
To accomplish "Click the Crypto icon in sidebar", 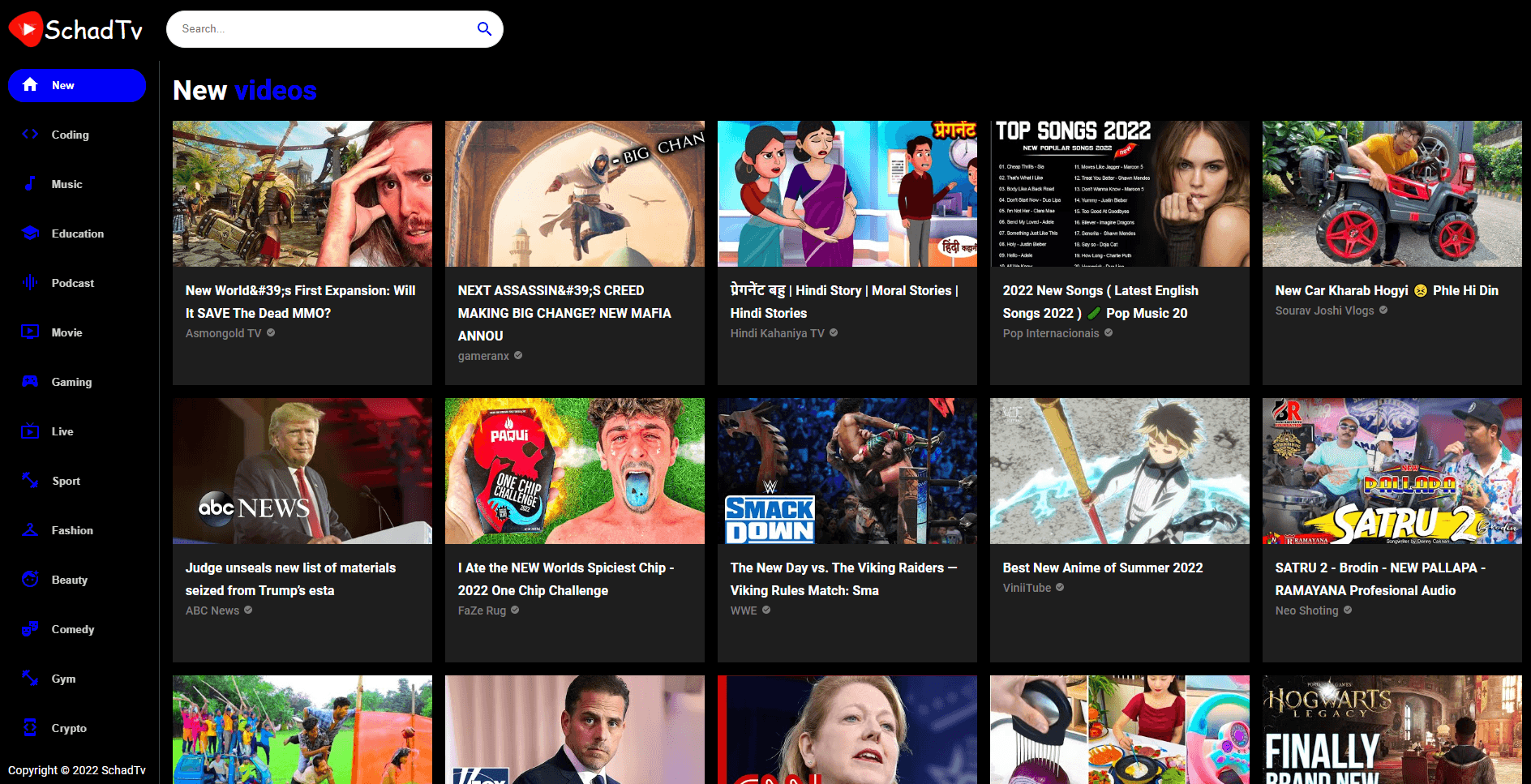I will [30, 728].
